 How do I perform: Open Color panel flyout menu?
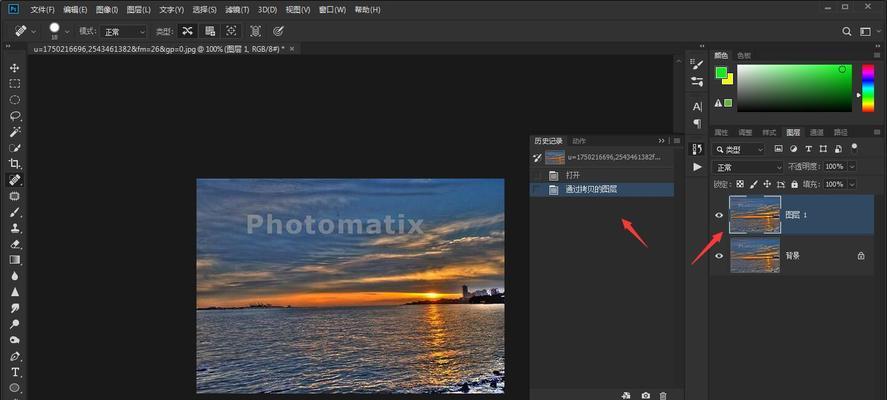(877, 55)
